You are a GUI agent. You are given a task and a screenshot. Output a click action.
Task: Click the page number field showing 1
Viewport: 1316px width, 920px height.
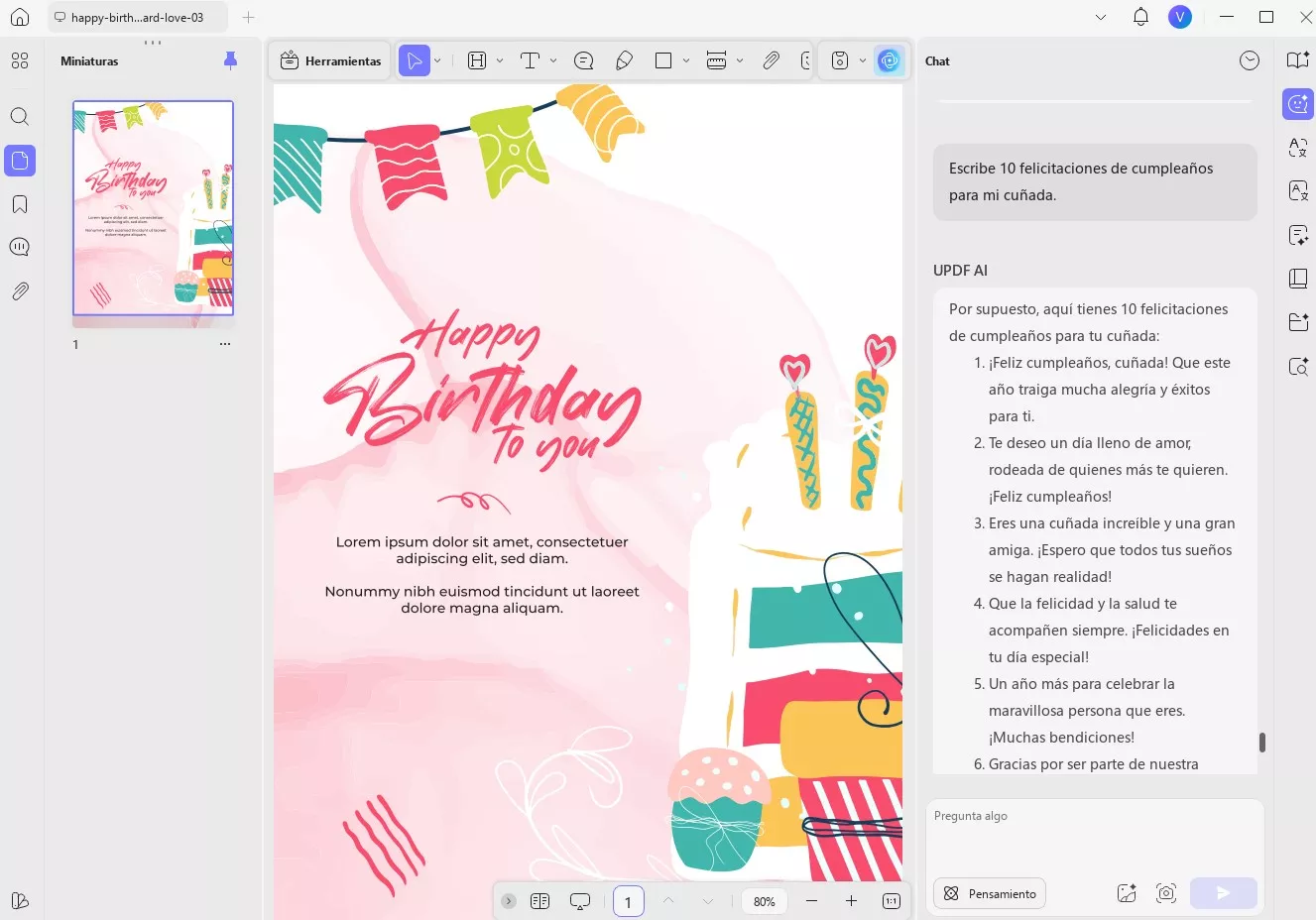(629, 902)
